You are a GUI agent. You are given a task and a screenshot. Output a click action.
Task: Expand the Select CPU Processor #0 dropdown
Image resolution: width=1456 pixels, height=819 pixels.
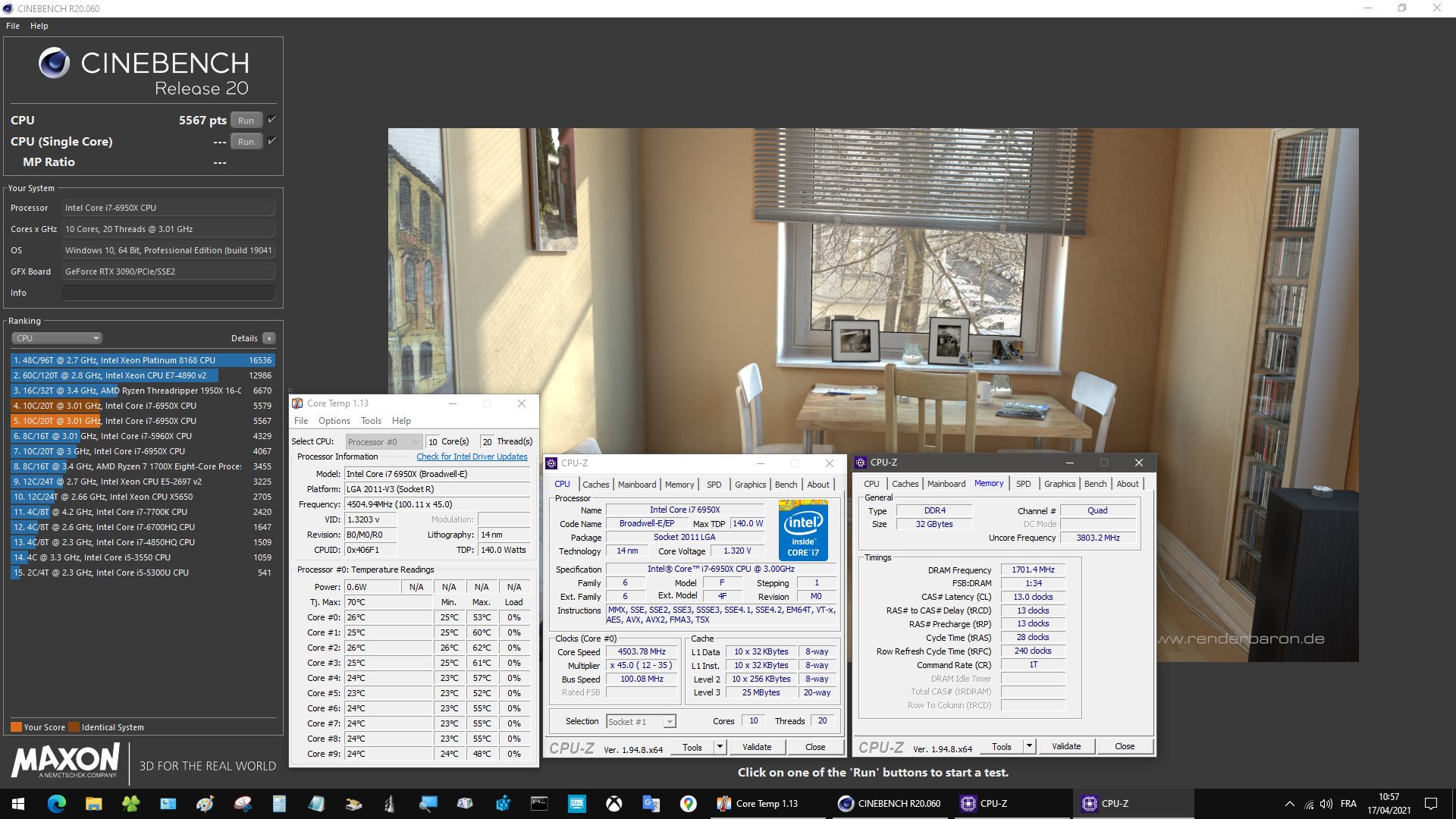[384, 442]
